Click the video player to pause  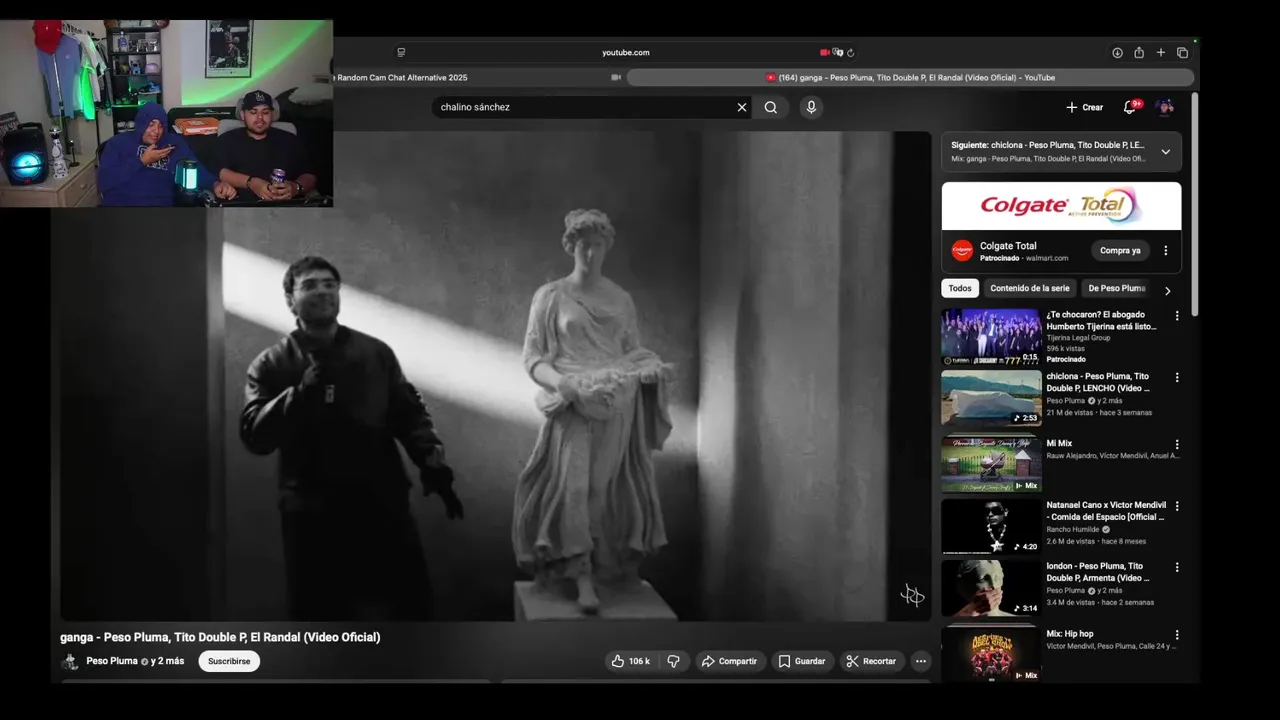coord(495,376)
